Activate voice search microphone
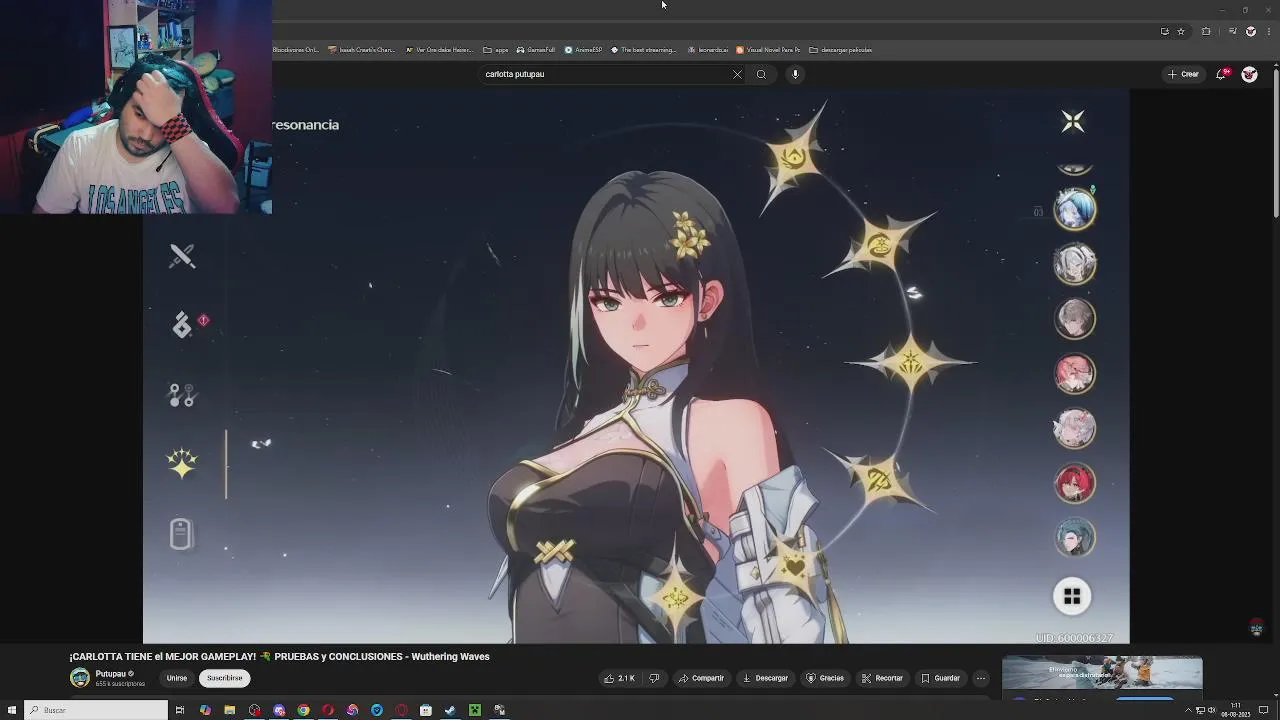Image resolution: width=1280 pixels, height=720 pixels. point(795,74)
